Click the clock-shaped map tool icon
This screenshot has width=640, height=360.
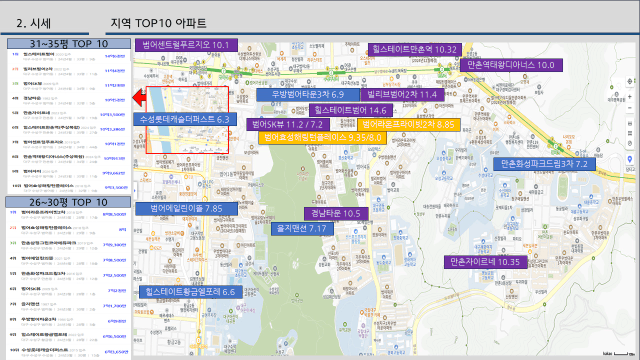pos(630,144)
